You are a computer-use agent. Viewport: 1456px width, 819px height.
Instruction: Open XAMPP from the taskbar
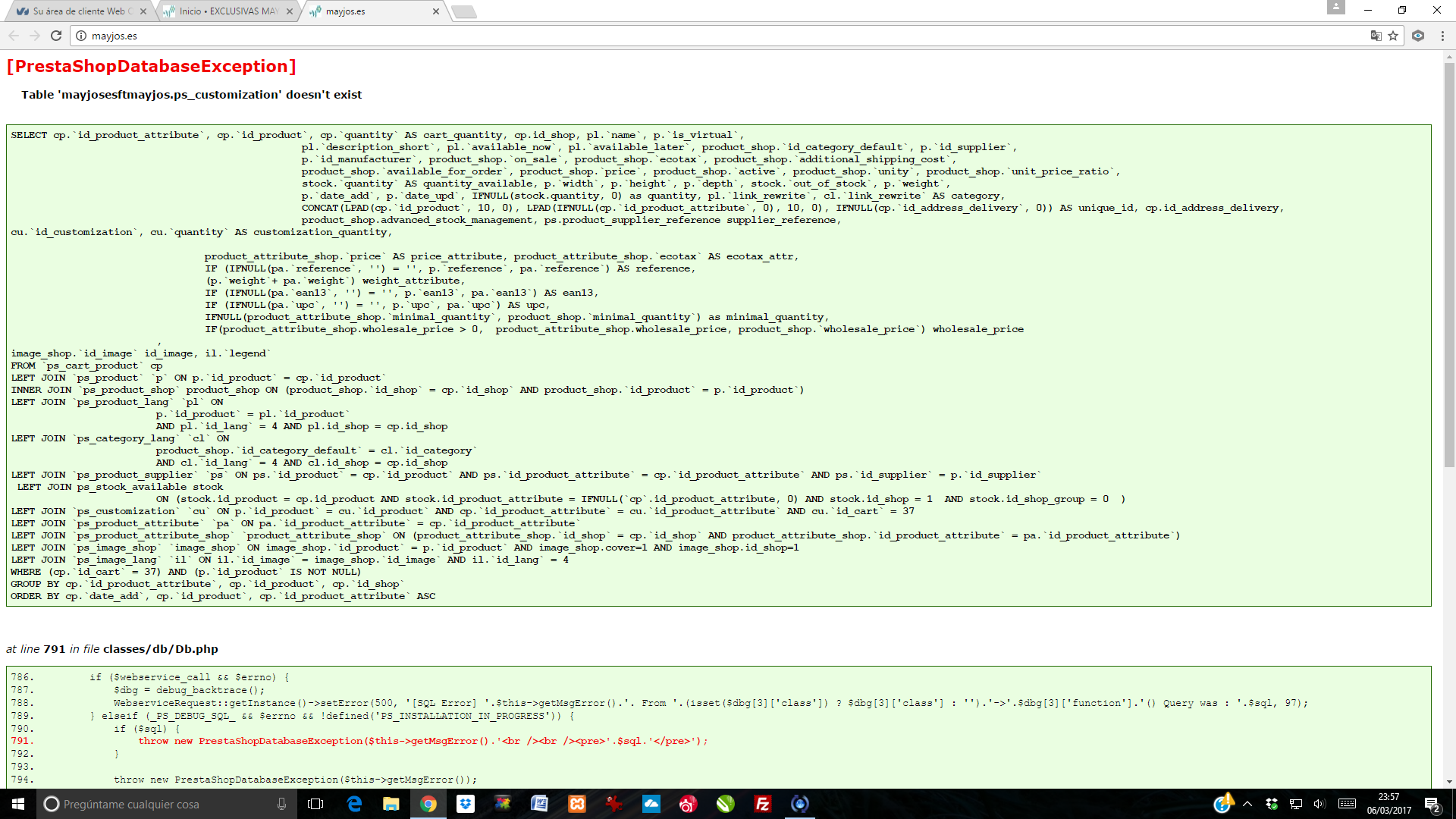tap(577, 804)
